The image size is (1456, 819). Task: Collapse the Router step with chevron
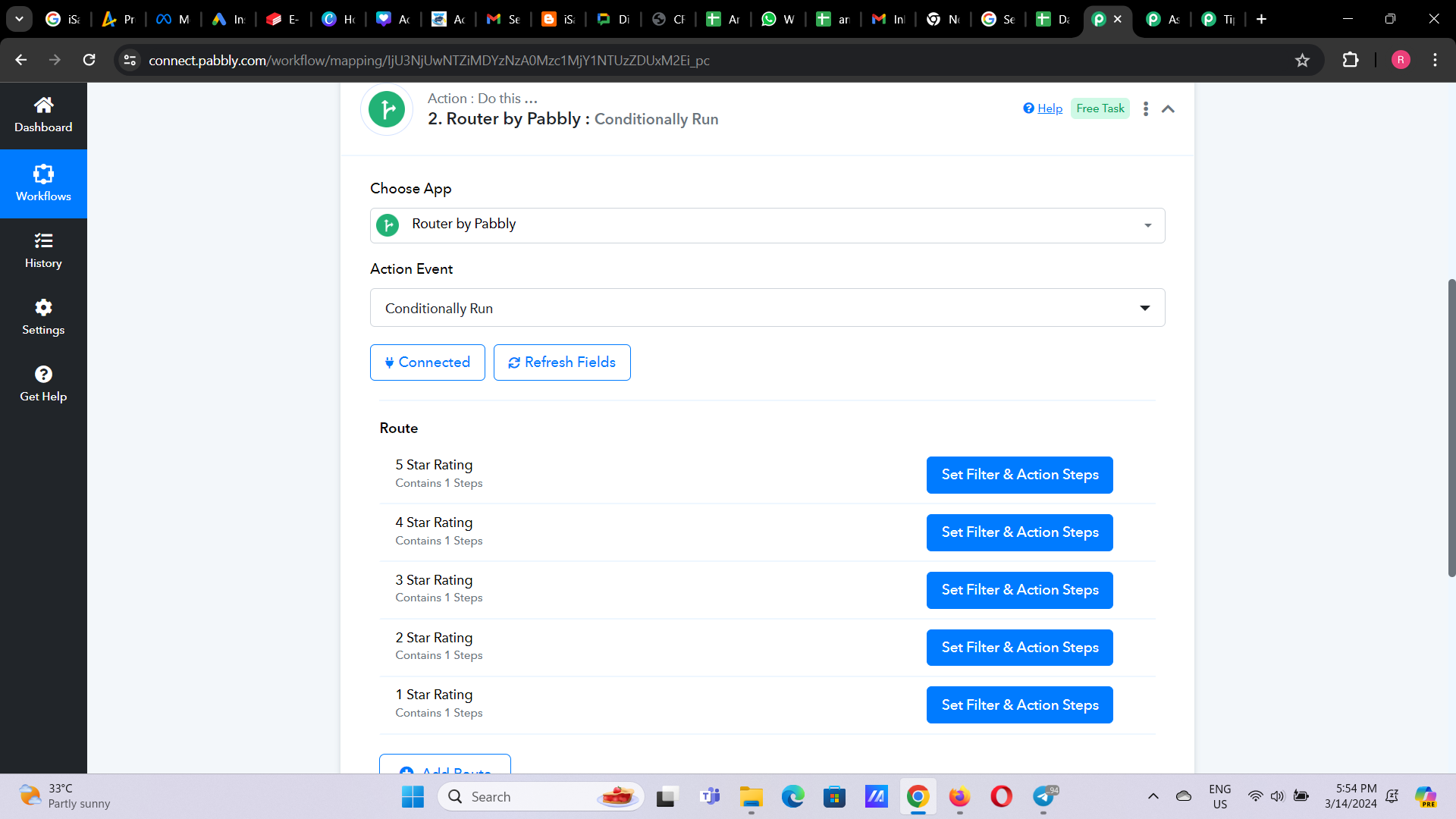point(1168,109)
